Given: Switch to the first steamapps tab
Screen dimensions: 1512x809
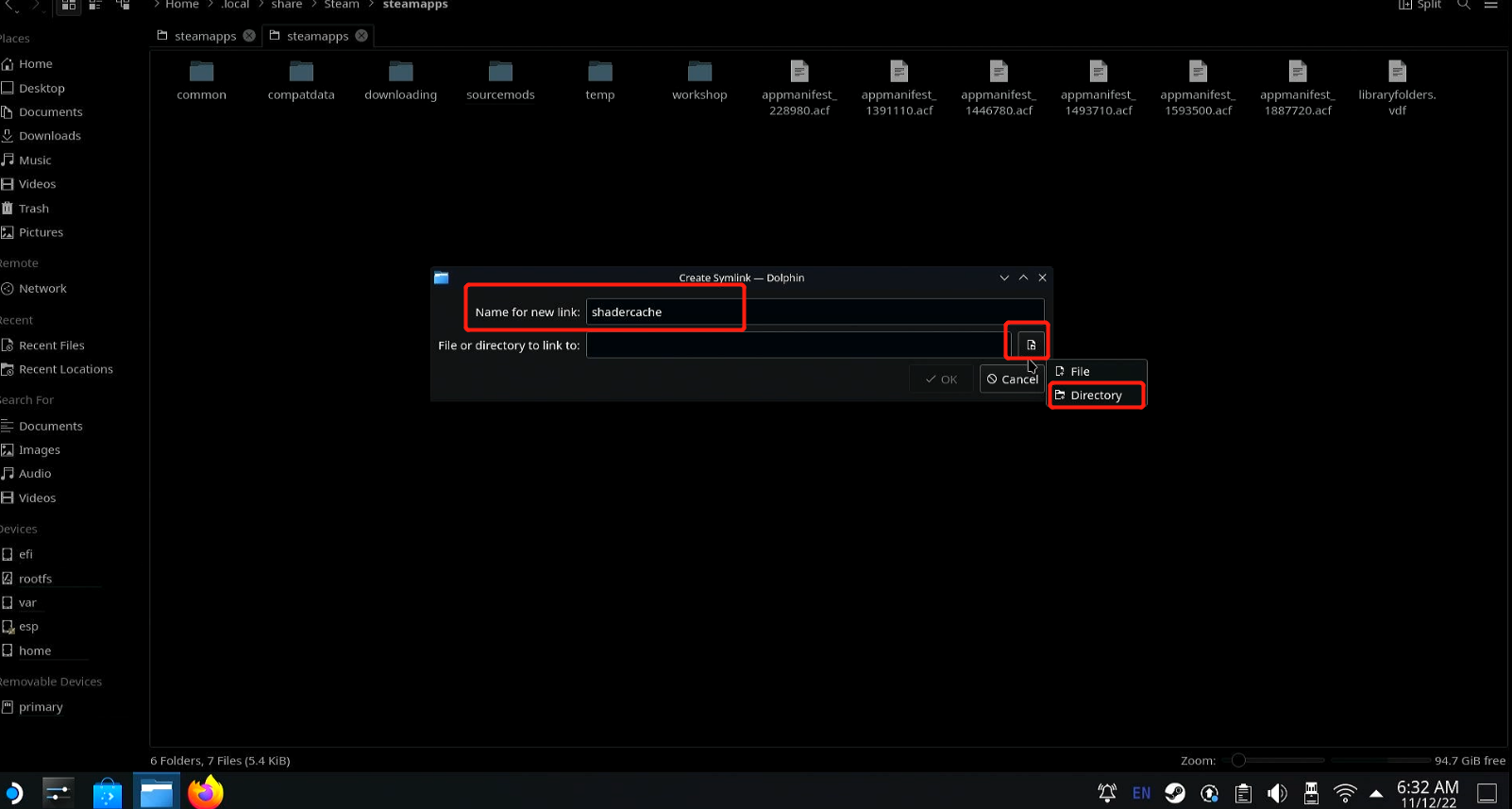Looking at the screenshot, I should tap(205, 36).
